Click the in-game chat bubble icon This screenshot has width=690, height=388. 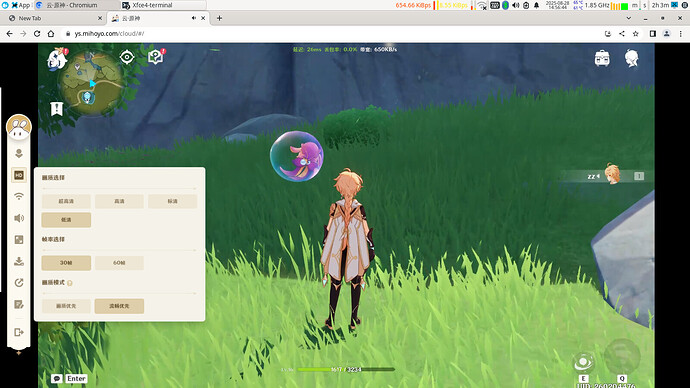point(57,378)
